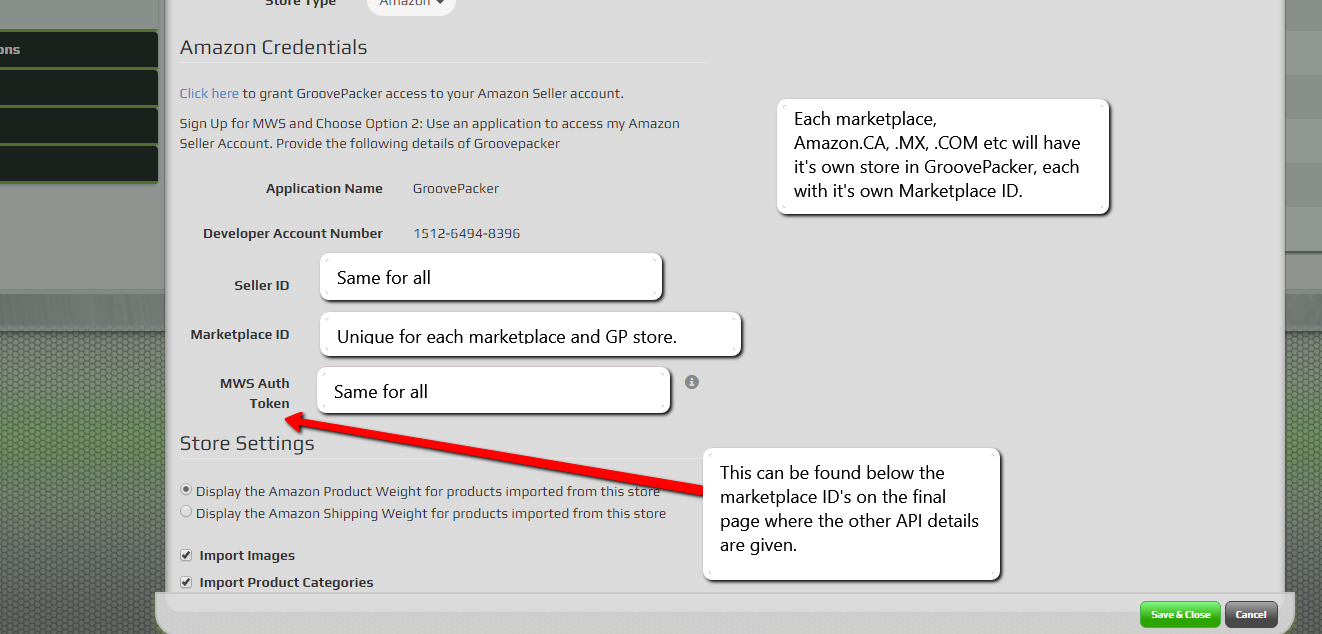Click the green Save & Close button
Screen dimensions: 1322x634
coord(1180,614)
